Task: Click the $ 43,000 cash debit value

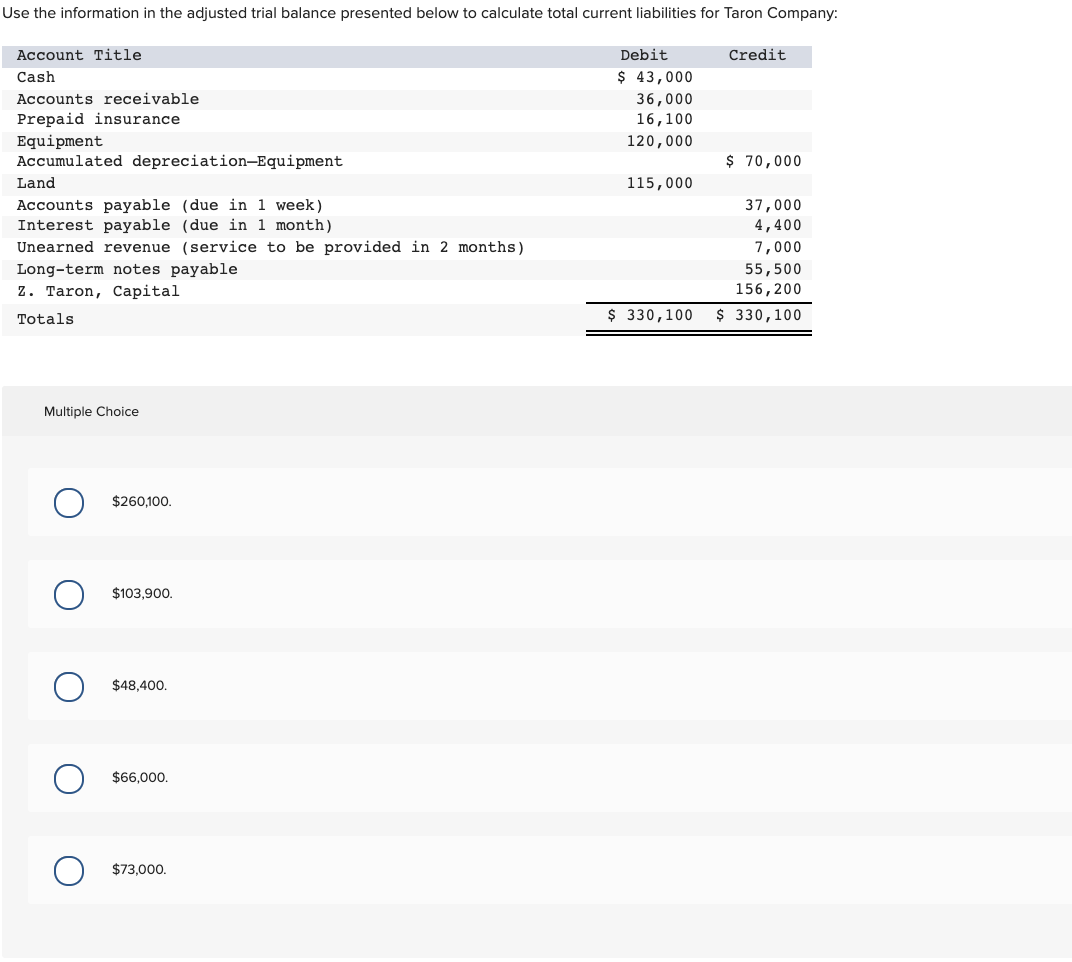Action: pyautogui.click(x=655, y=77)
